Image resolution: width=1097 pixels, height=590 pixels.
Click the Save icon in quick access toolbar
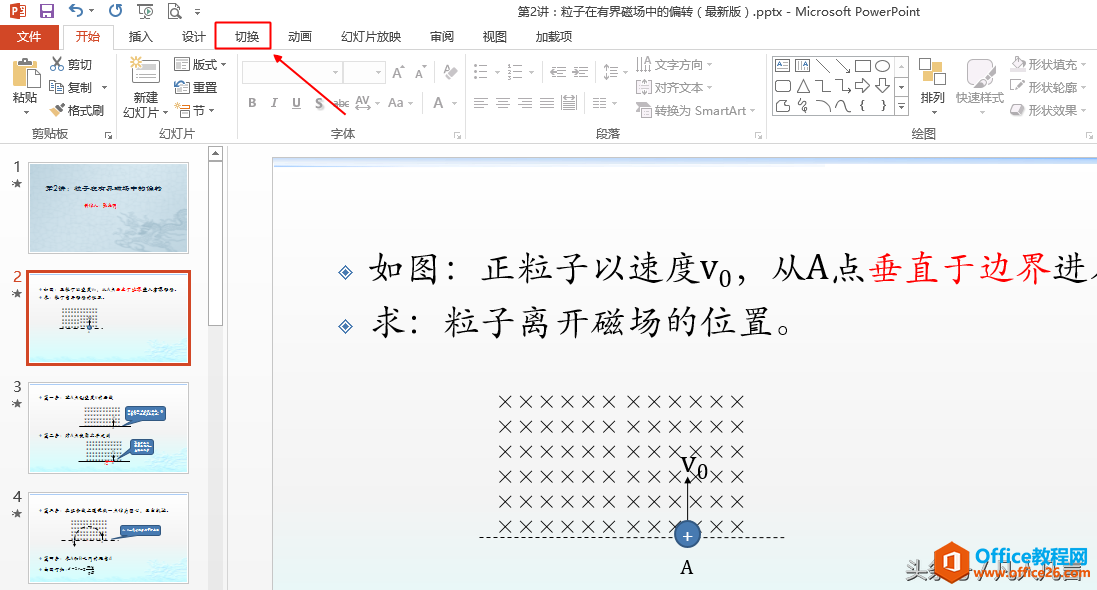pyautogui.click(x=46, y=11)
